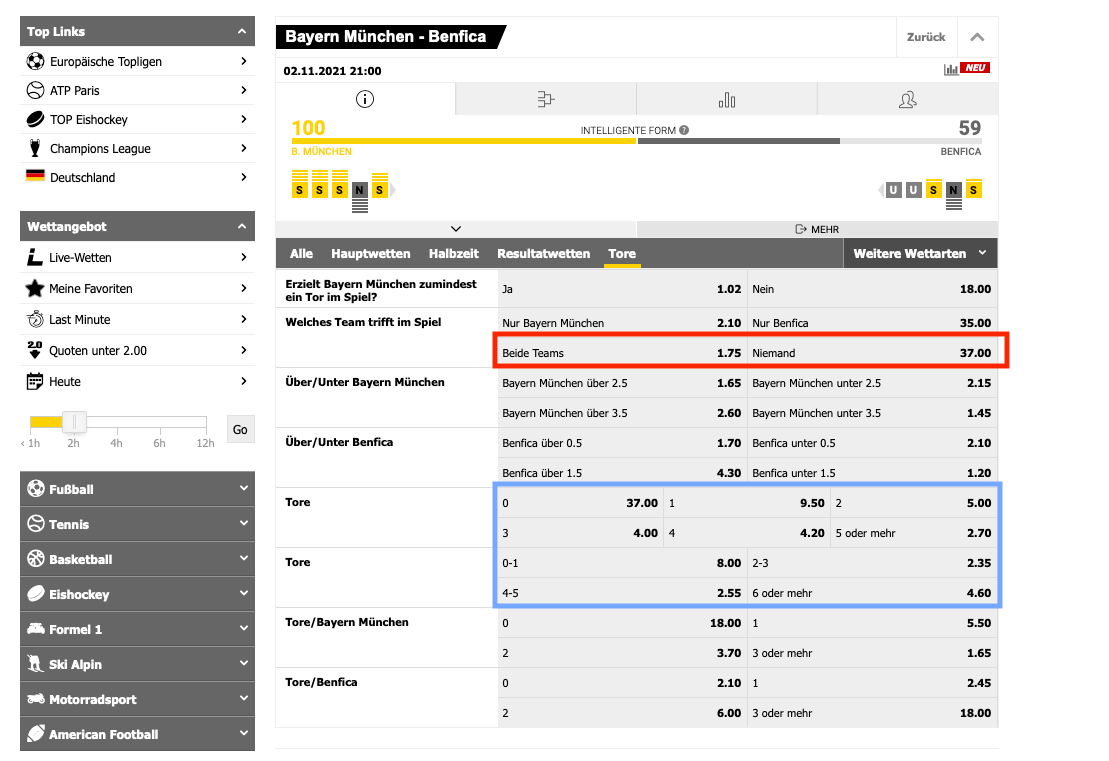Viewport: 1109px width, 761px height.
Task: Collapse the match panel with the up chevron
Action: 977,37
